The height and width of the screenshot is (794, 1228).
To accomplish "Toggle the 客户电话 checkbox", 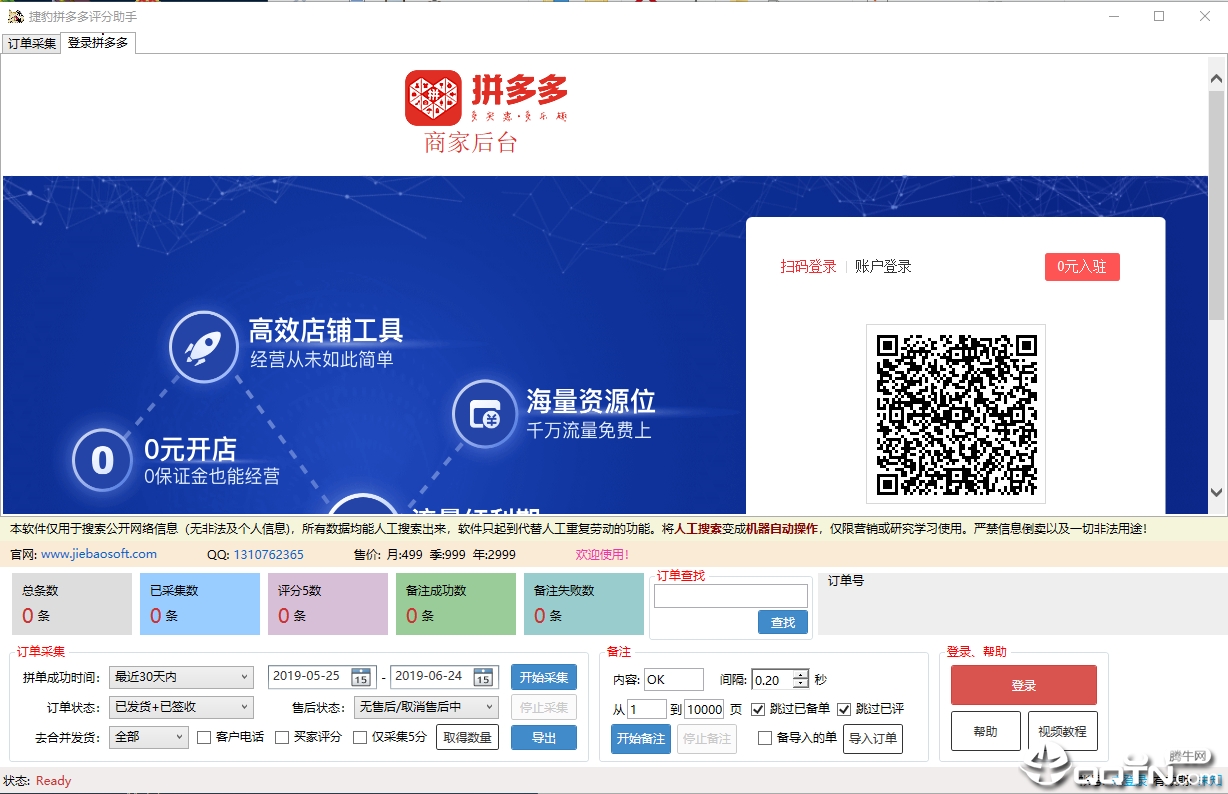I will [x=204, y=737].
